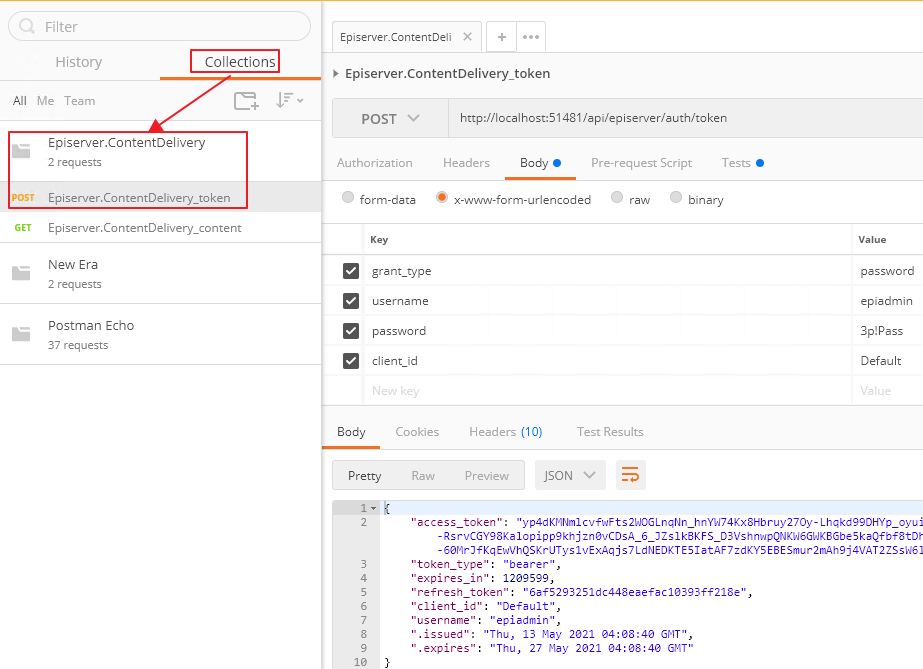Collapse JSON at line 1 fold arrow

coord(373,508)
